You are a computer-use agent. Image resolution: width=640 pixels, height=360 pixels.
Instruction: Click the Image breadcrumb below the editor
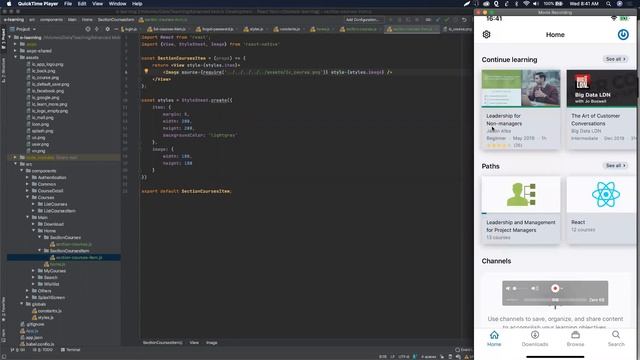(211, 342)
